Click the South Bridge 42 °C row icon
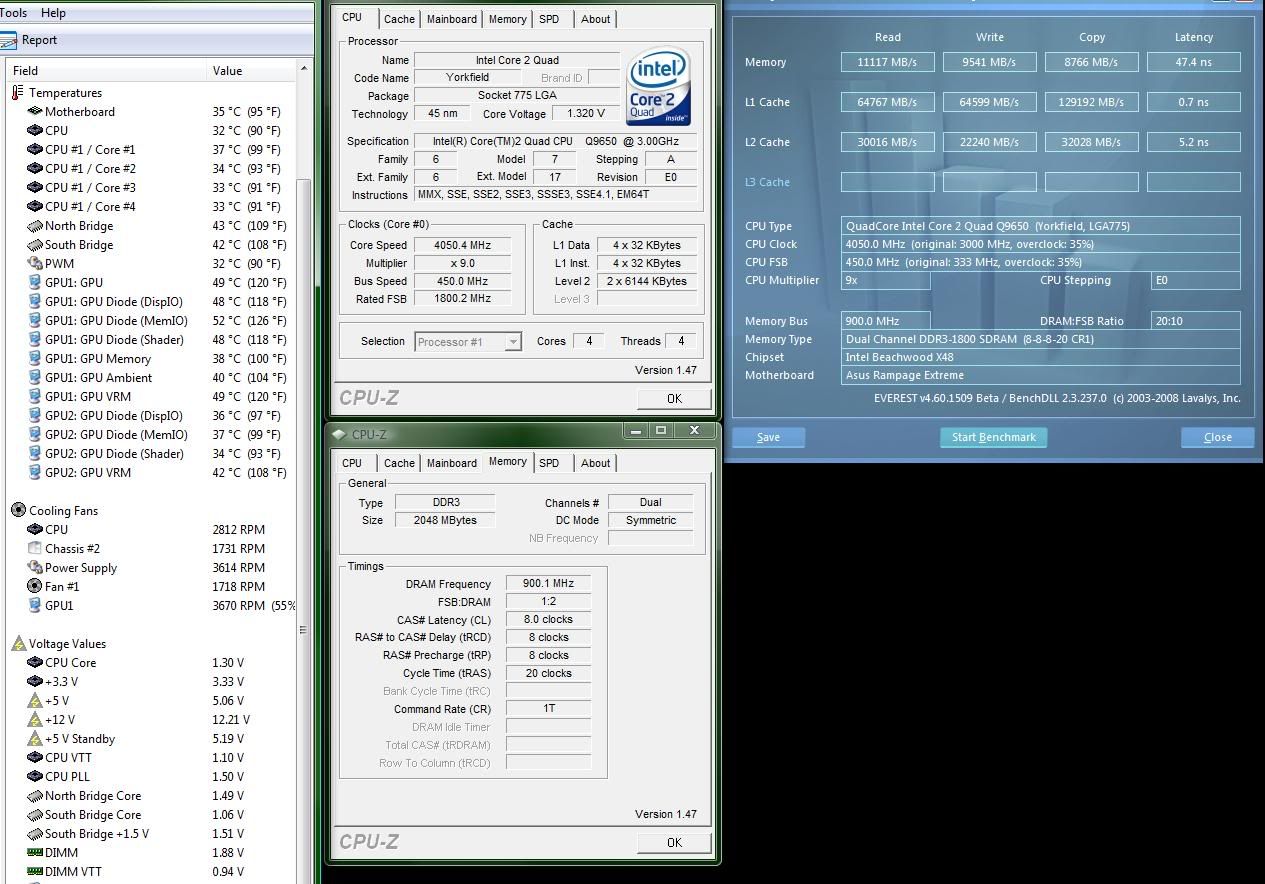The width and height of the screenshot is (1265, 884). 35,245
